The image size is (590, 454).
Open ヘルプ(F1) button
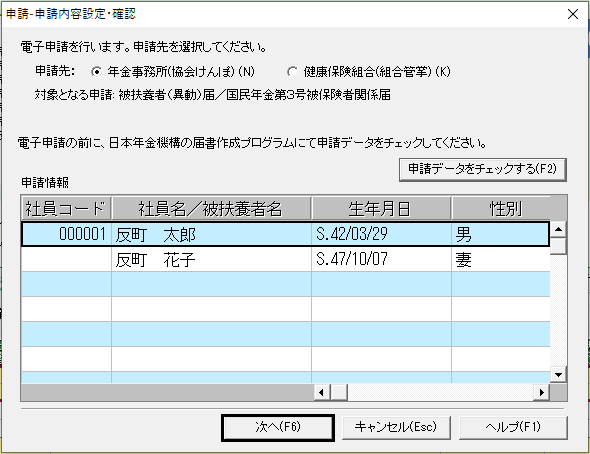click(x=513, y=428)
